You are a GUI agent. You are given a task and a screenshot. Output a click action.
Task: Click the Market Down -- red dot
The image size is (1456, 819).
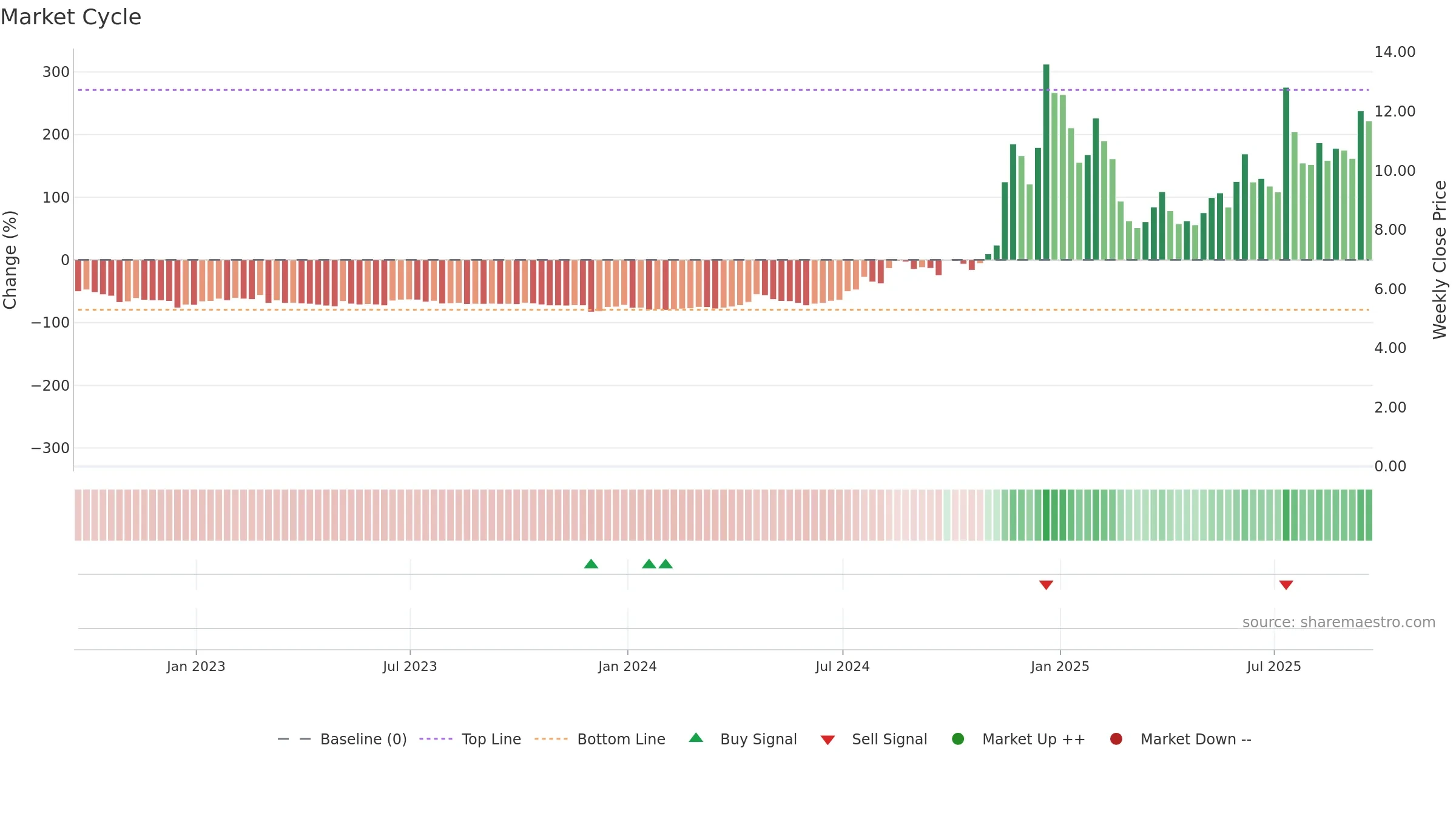pos(1116,739)
